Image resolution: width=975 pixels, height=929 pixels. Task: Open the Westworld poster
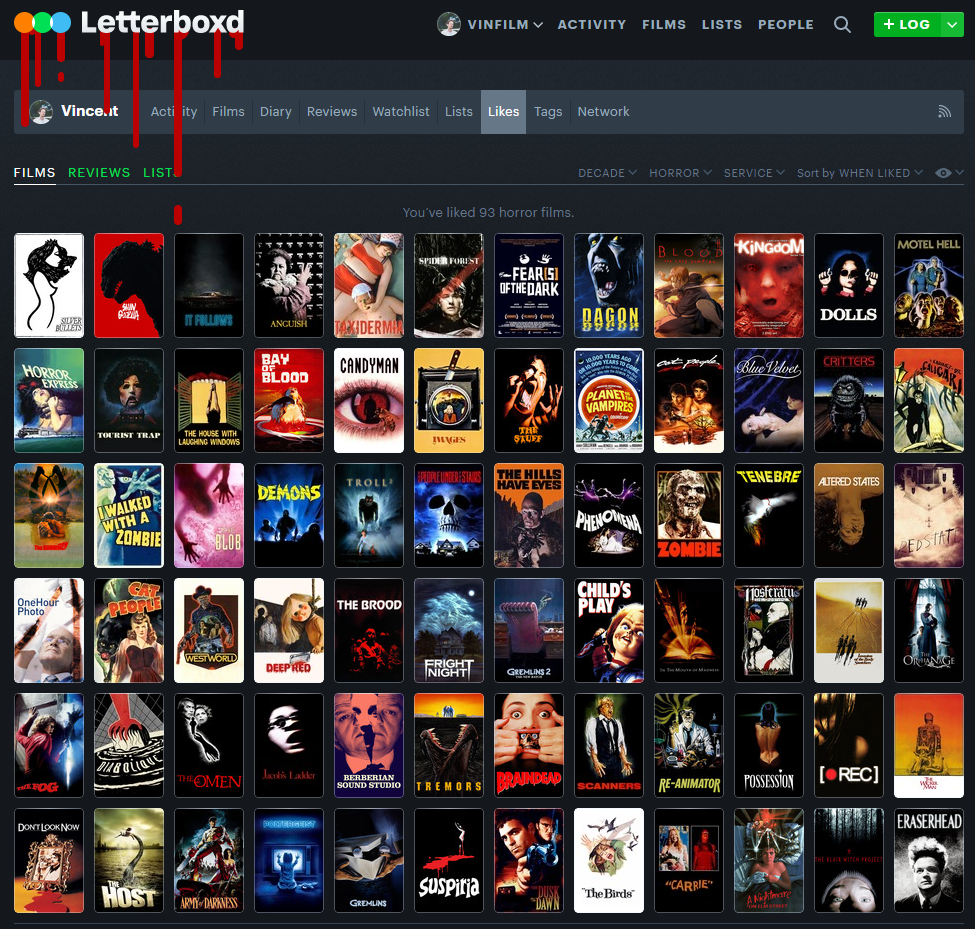click(x=209, y=631)
